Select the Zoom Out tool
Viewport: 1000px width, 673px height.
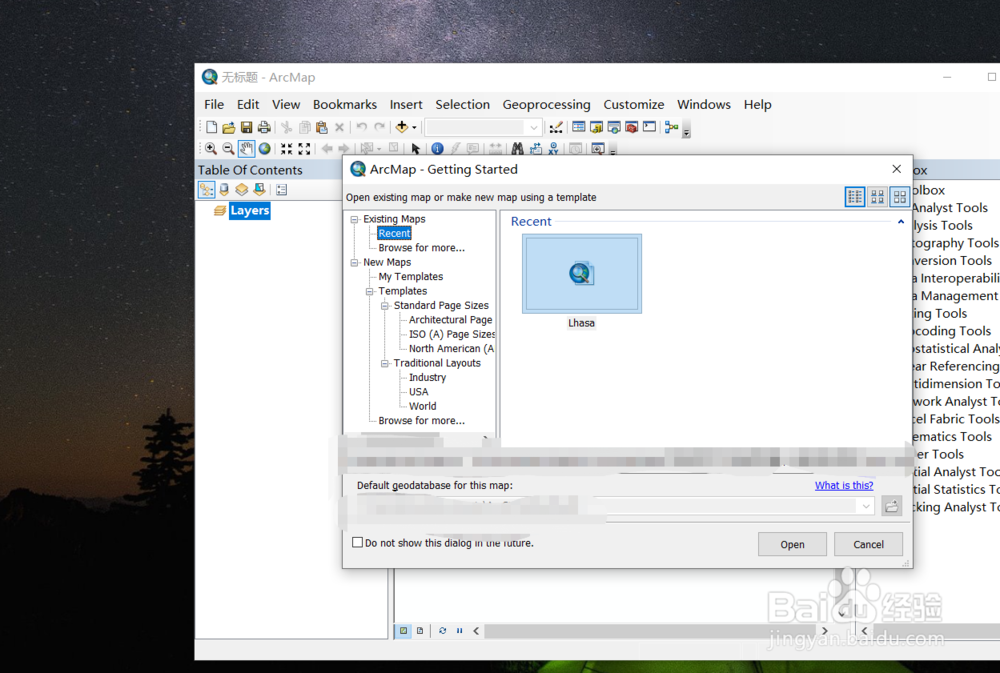228,149
